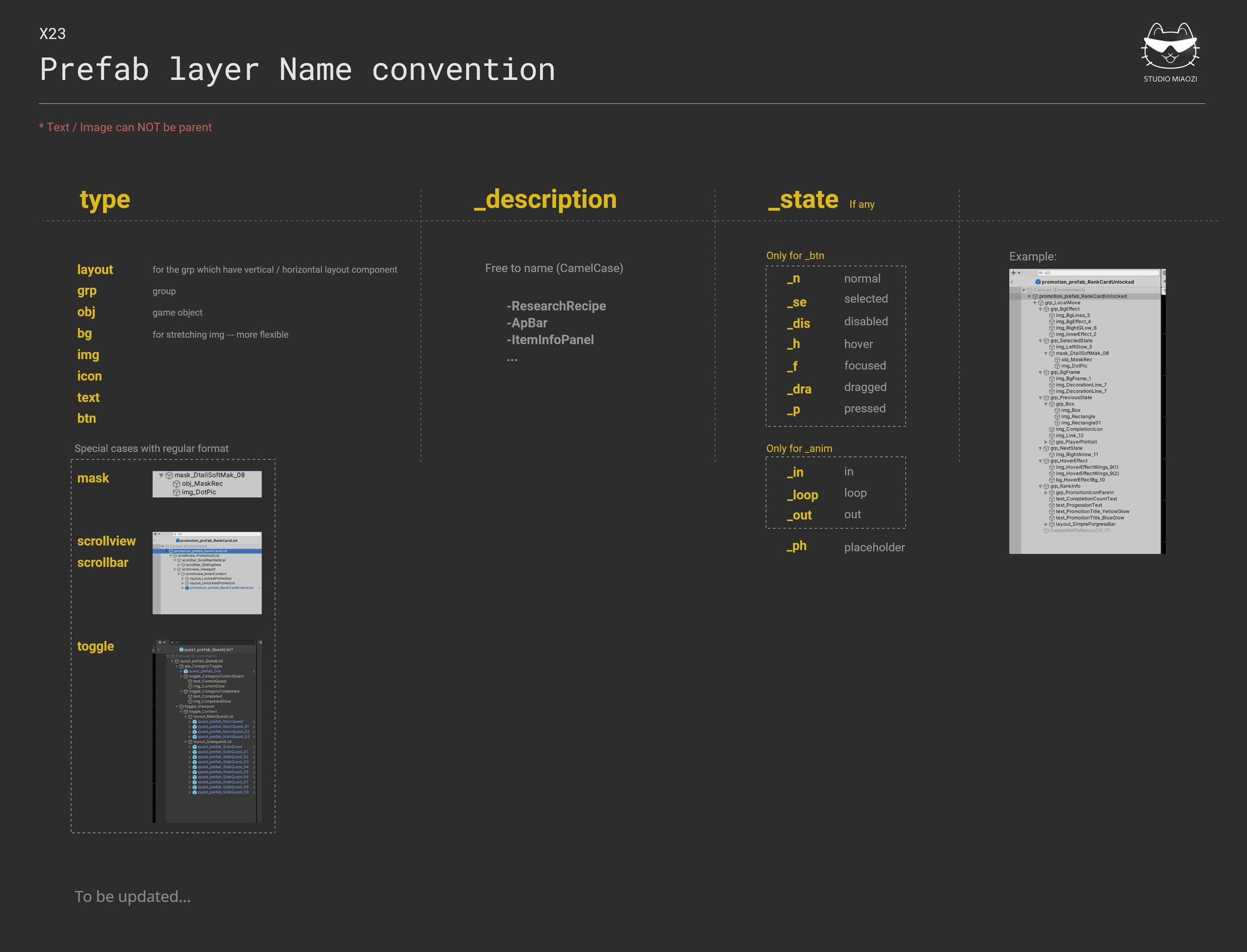
Task: Expand the layout_UnlockedPromotion node
Action: [183, 583]
